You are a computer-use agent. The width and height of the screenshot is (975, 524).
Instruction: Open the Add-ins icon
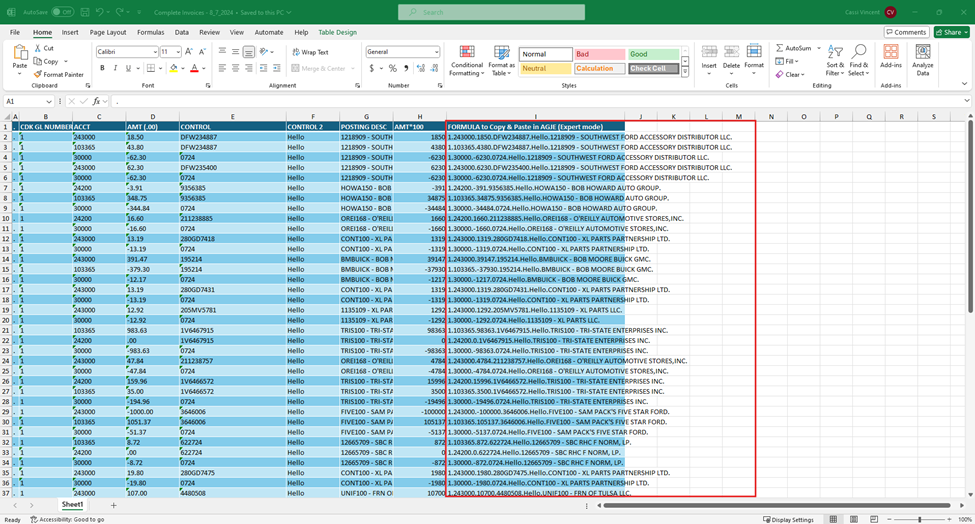point(890,52)
